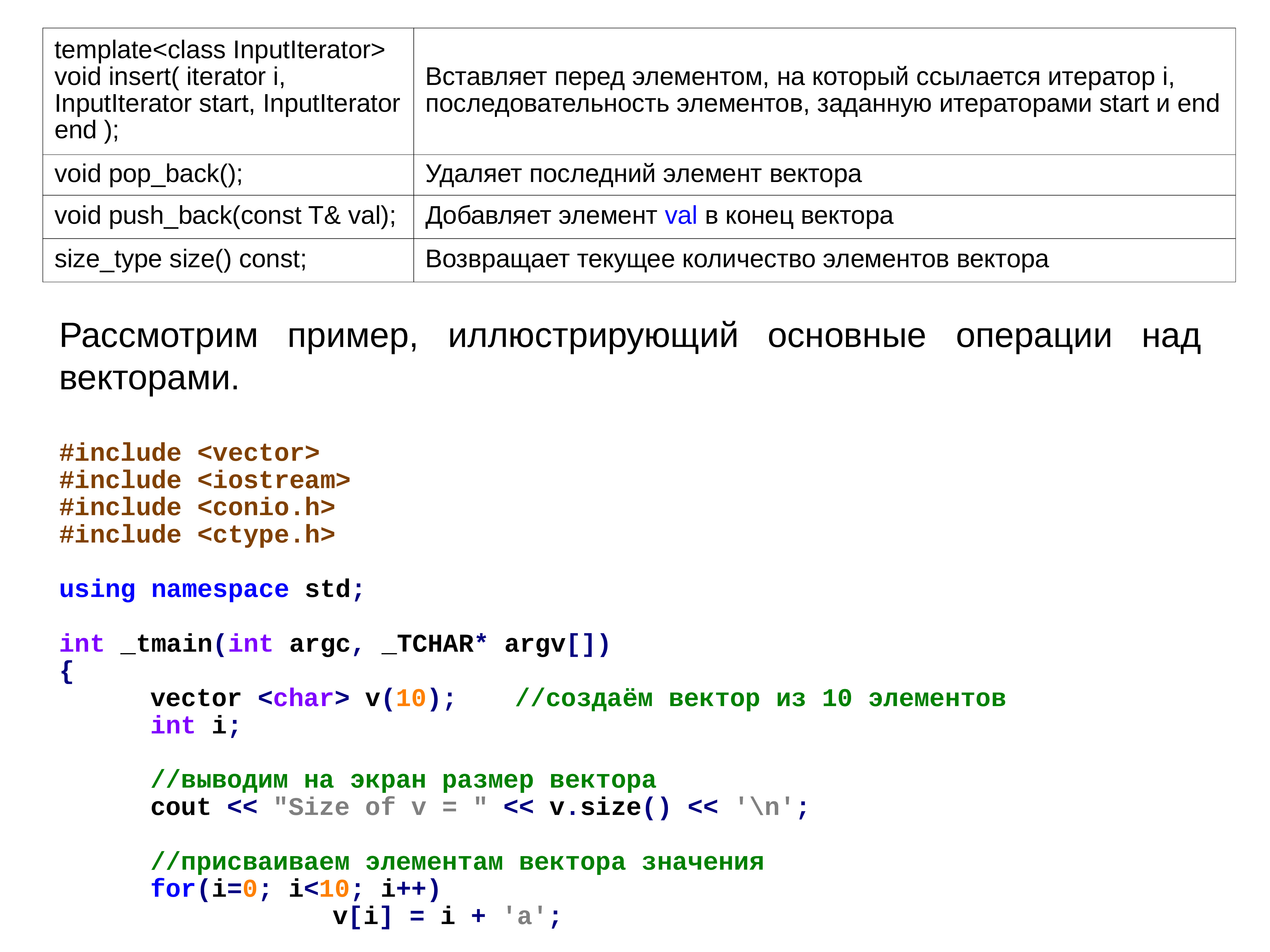Image resolution: width=1270 pixels, height=952 pixels.
Task: Click the gray "Size of v = " string
Action: coord(380,807)
